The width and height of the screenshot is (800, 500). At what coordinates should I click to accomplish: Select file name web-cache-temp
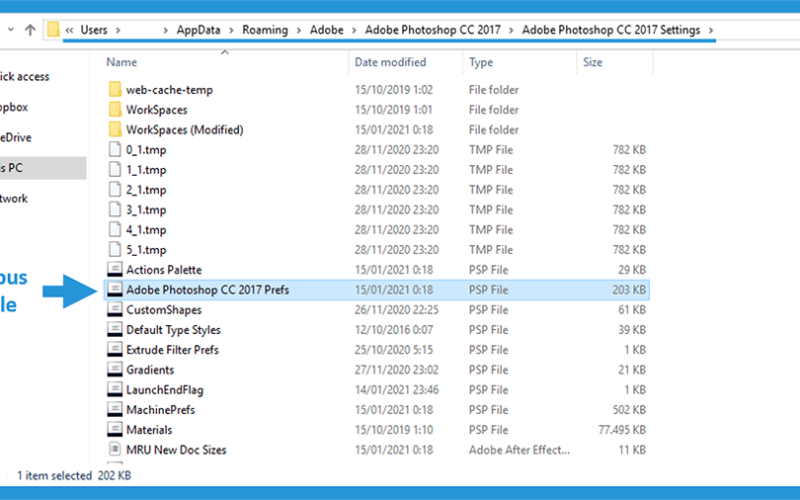point(169,90)
